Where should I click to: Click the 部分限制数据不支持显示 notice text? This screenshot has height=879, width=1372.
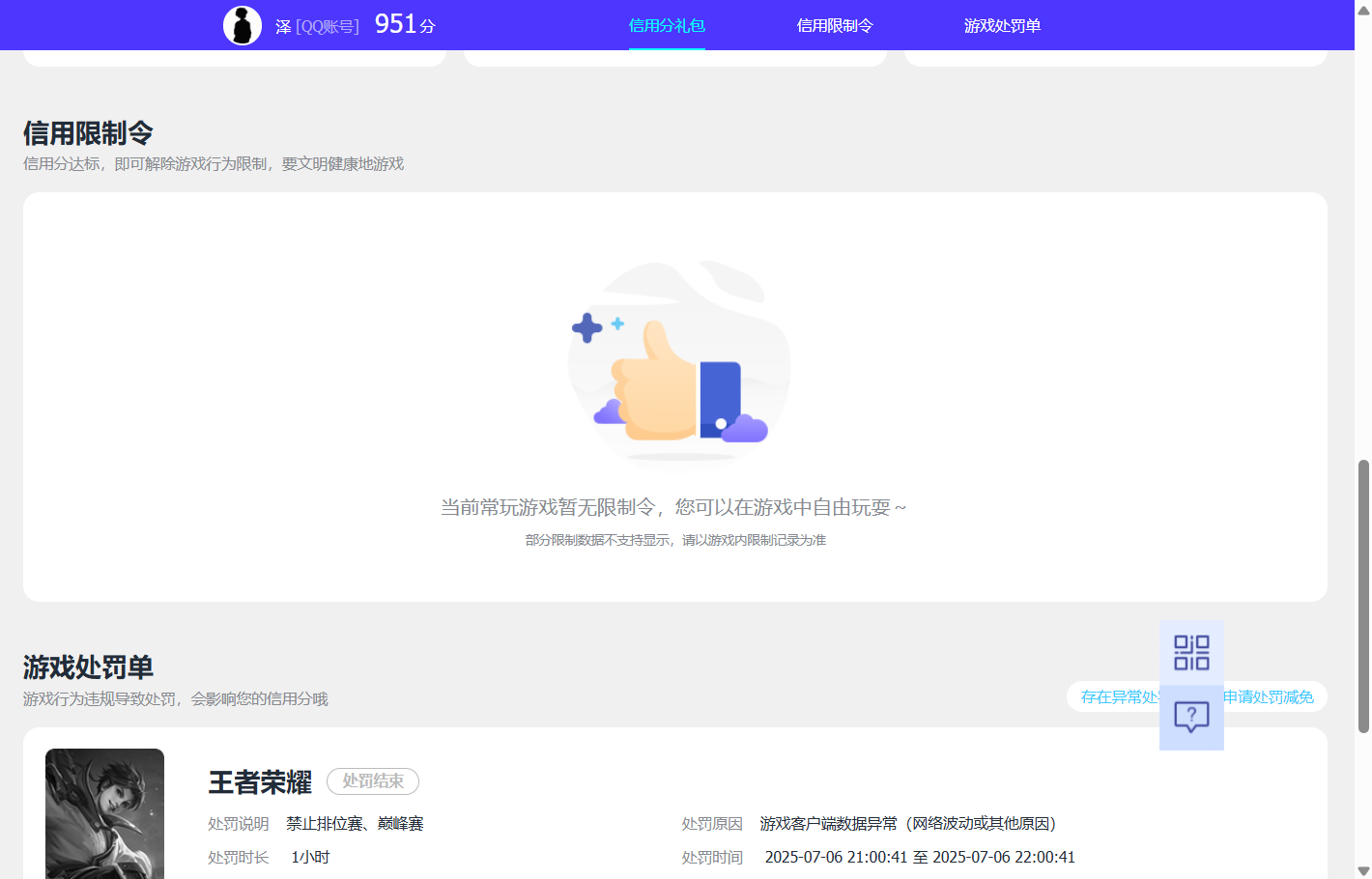point(676,540)
